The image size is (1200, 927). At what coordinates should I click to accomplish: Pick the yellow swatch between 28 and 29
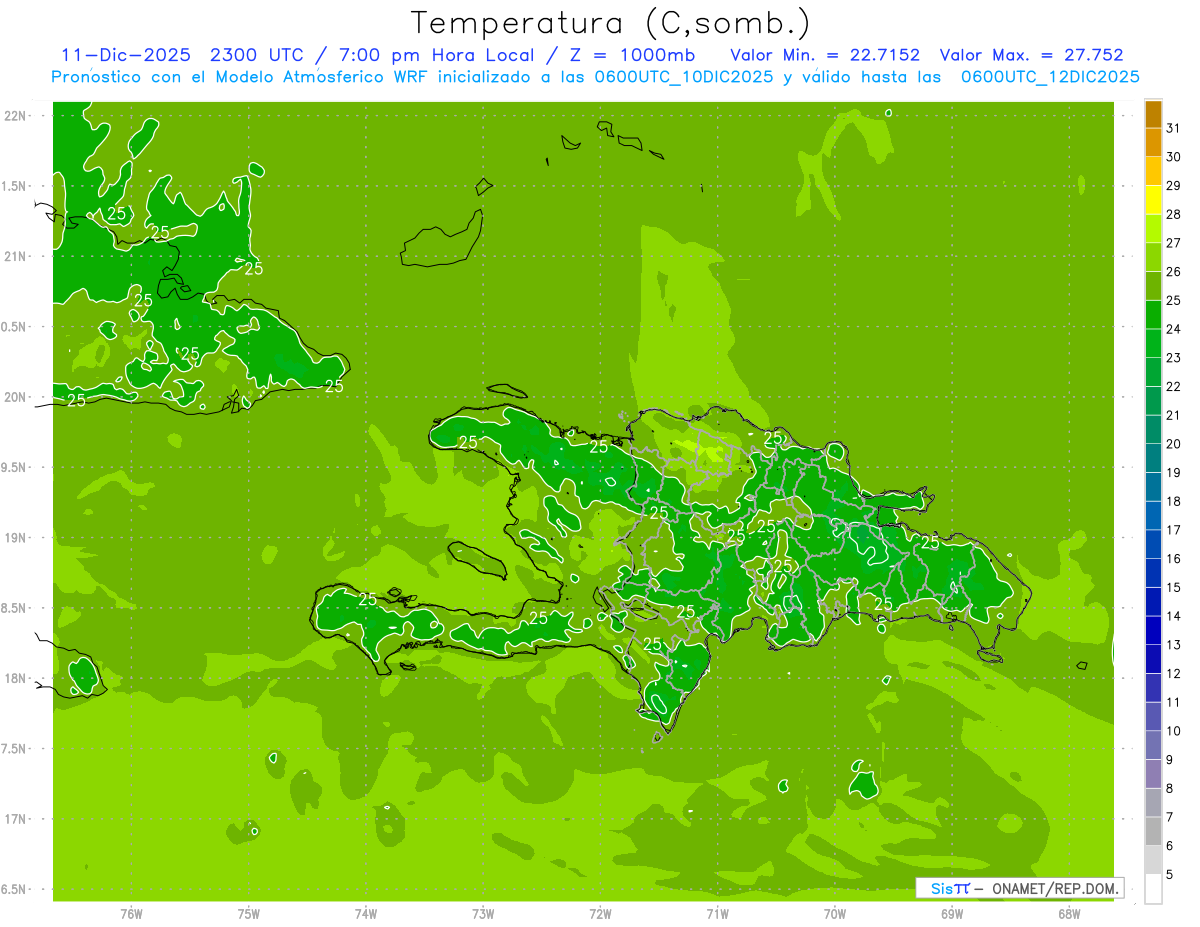[1153, 200]
